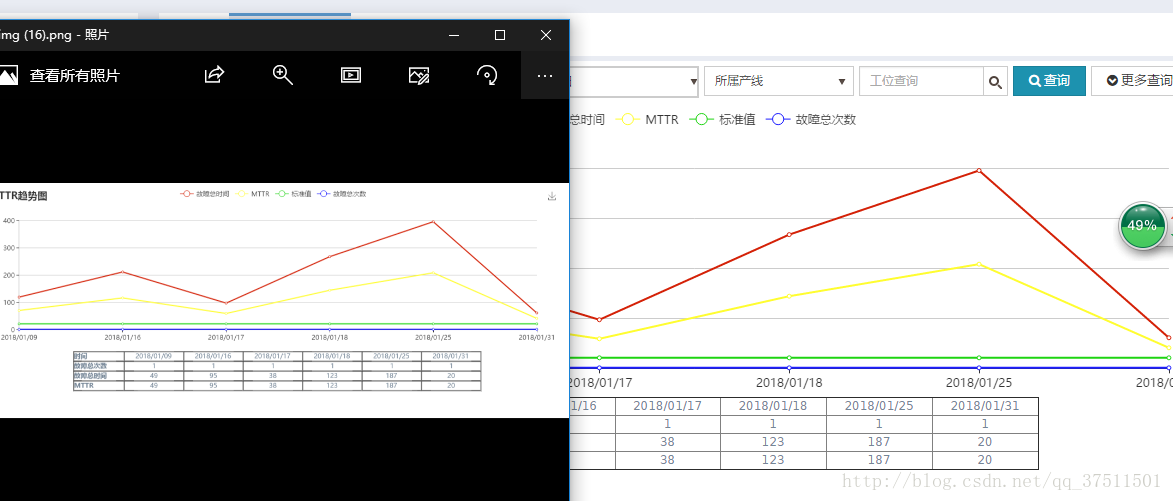Maximize the Photos window
1173x501 pixels.
pos(500,35)
